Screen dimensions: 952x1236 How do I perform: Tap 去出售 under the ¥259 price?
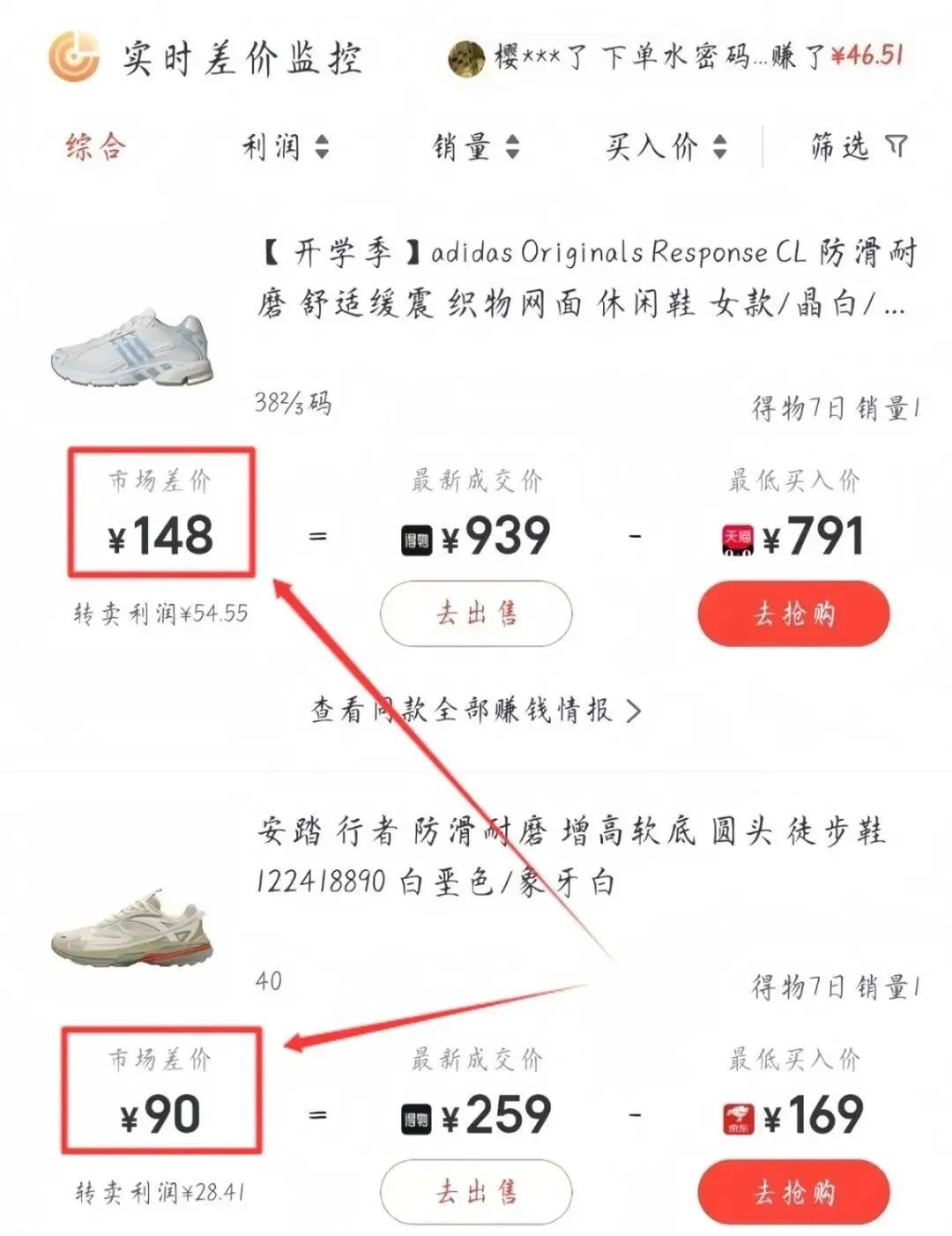coord(476,1192)
